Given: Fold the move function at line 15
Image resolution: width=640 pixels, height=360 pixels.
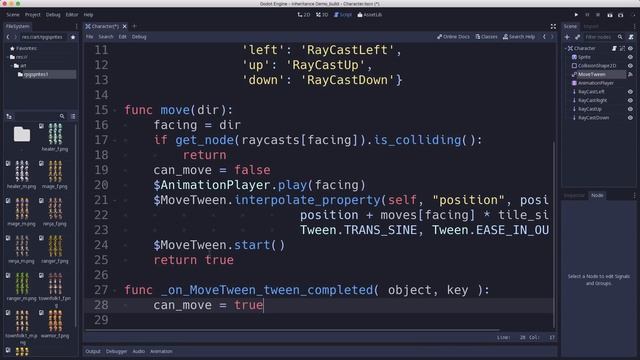Looking at the screenshot, I should (x=115, y=110).
